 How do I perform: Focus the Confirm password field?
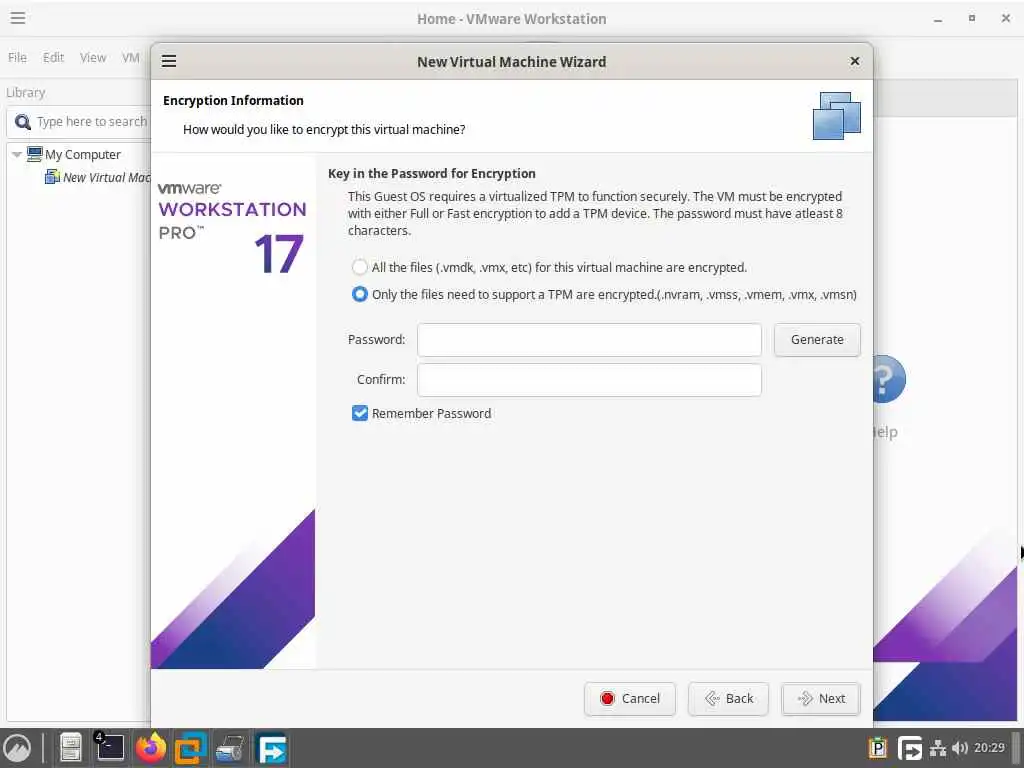pyautogui.click(x=589, y=380)
